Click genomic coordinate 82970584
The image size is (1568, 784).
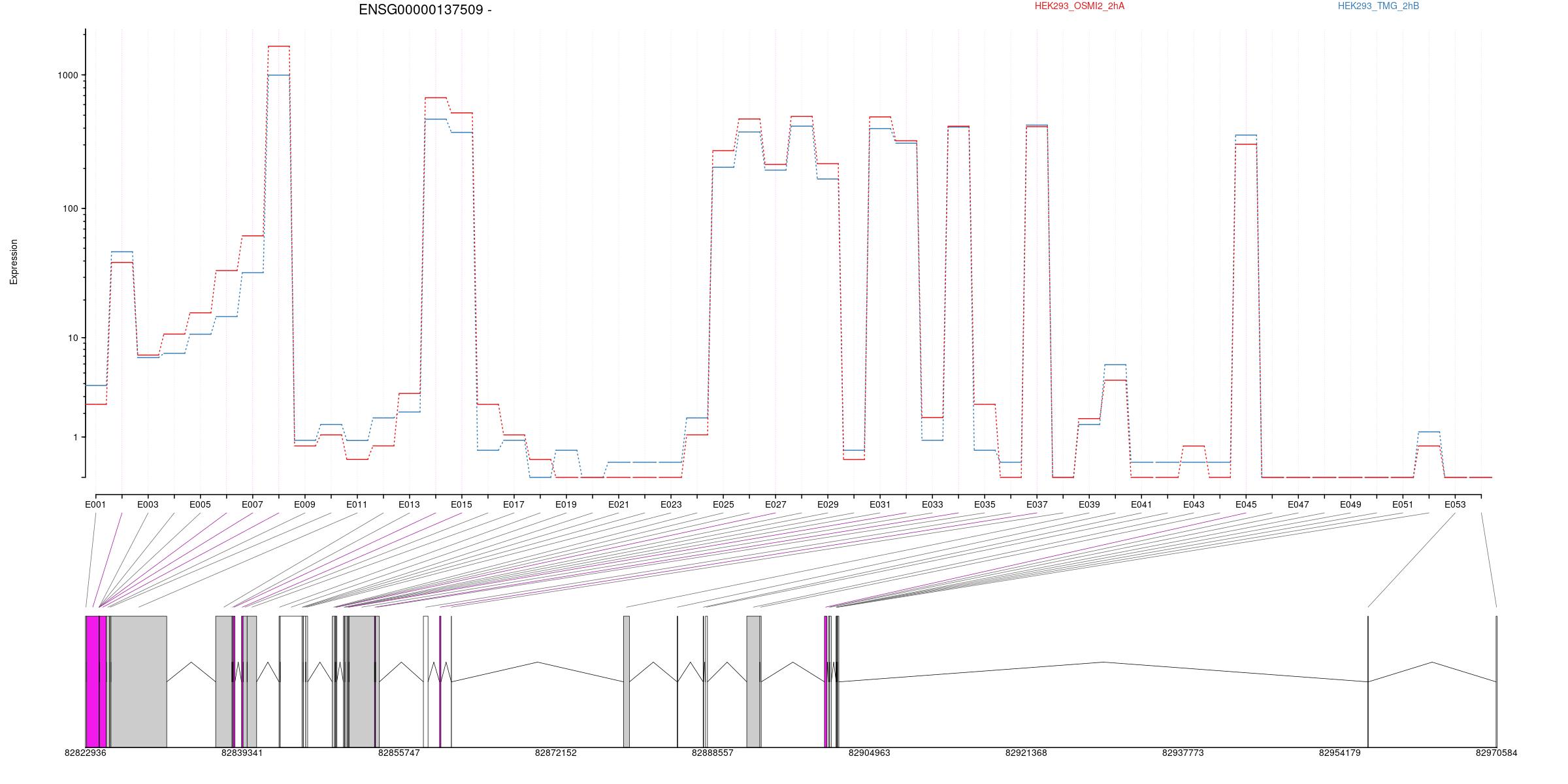click(1497, 753)
